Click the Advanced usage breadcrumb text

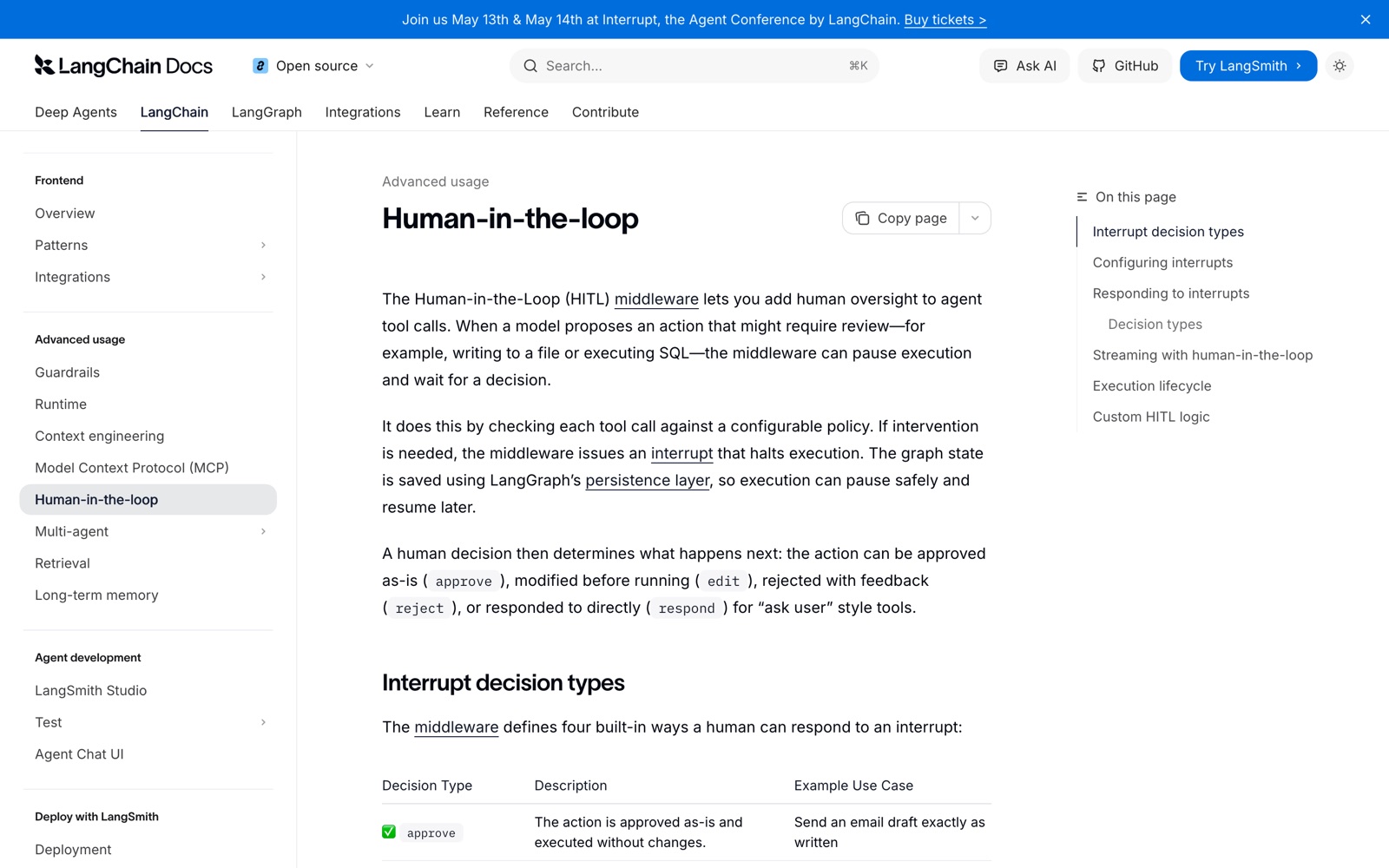coord(435,181)
